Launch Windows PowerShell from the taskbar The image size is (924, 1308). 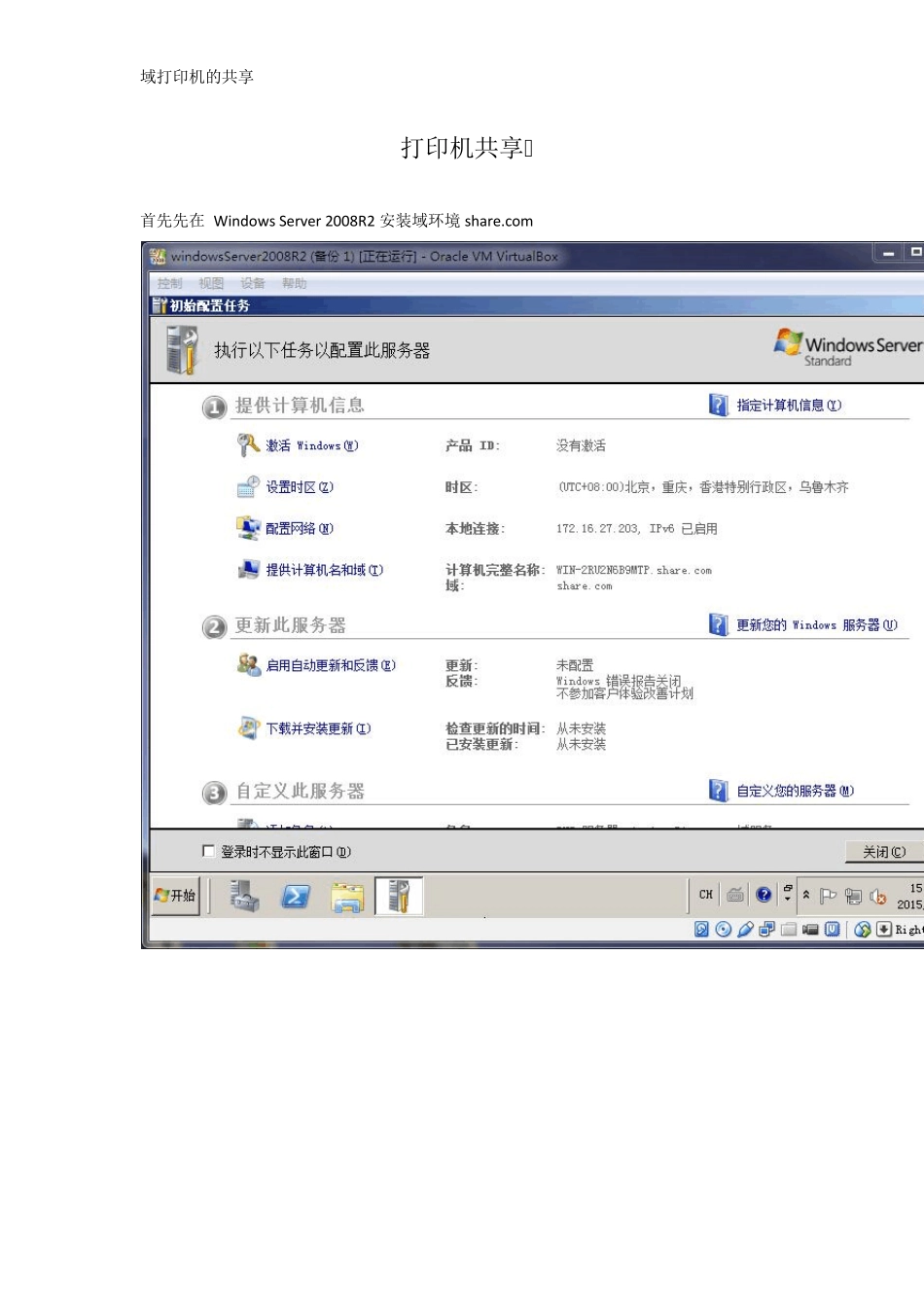(x=296, y=896)
